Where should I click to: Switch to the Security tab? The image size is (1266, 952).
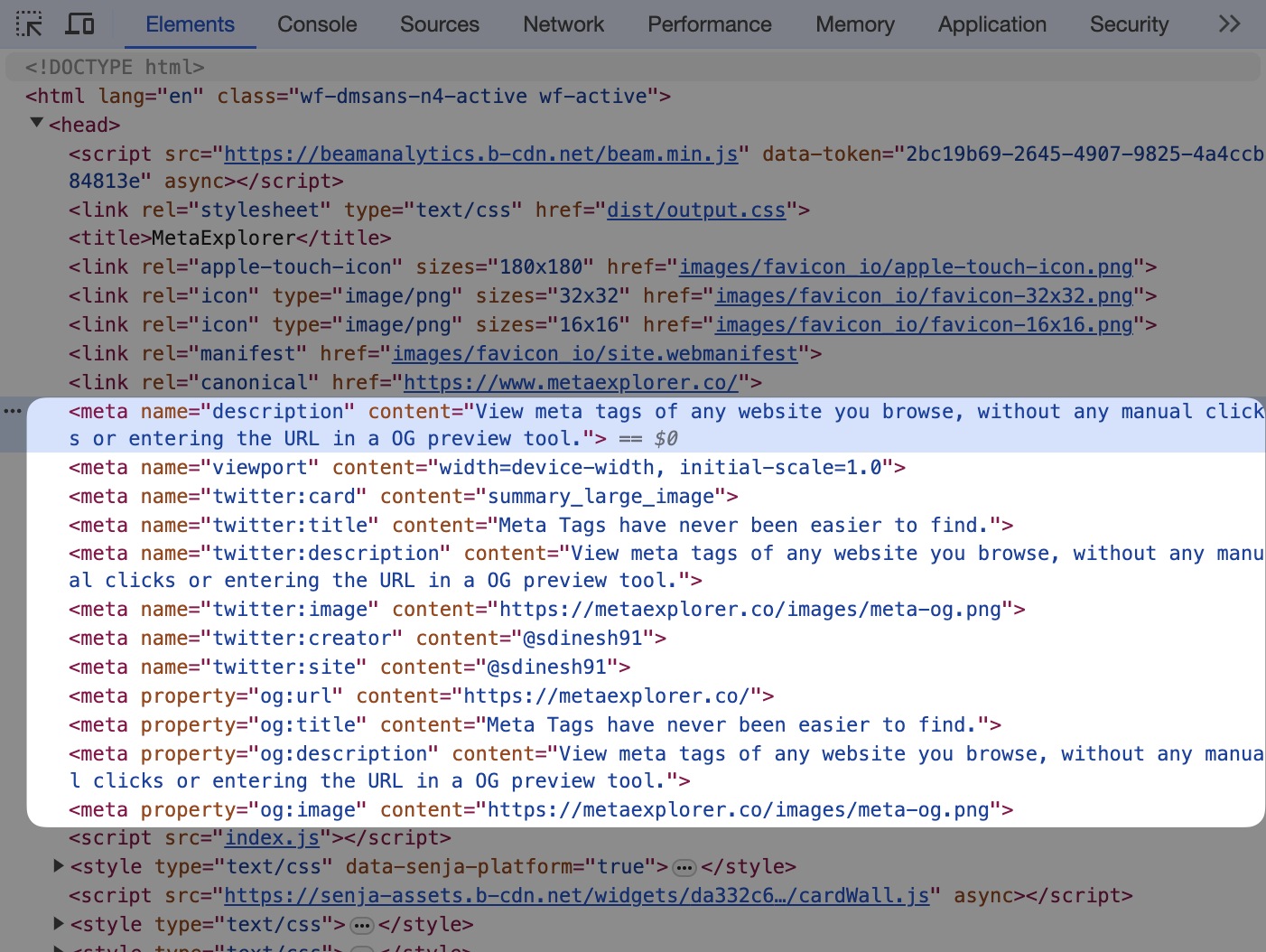point(1129,24)
